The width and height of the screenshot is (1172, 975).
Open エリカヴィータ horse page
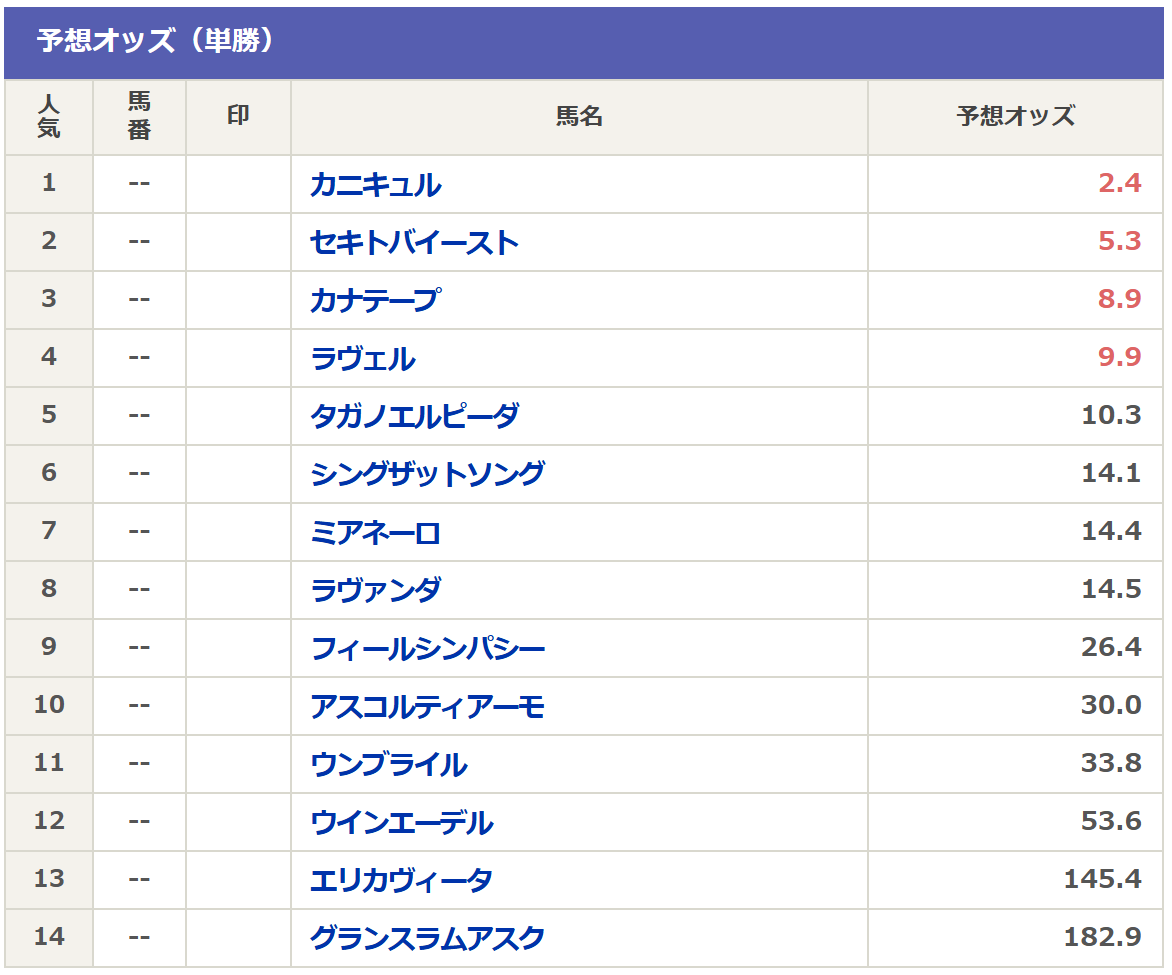click(x=401, y=880)
